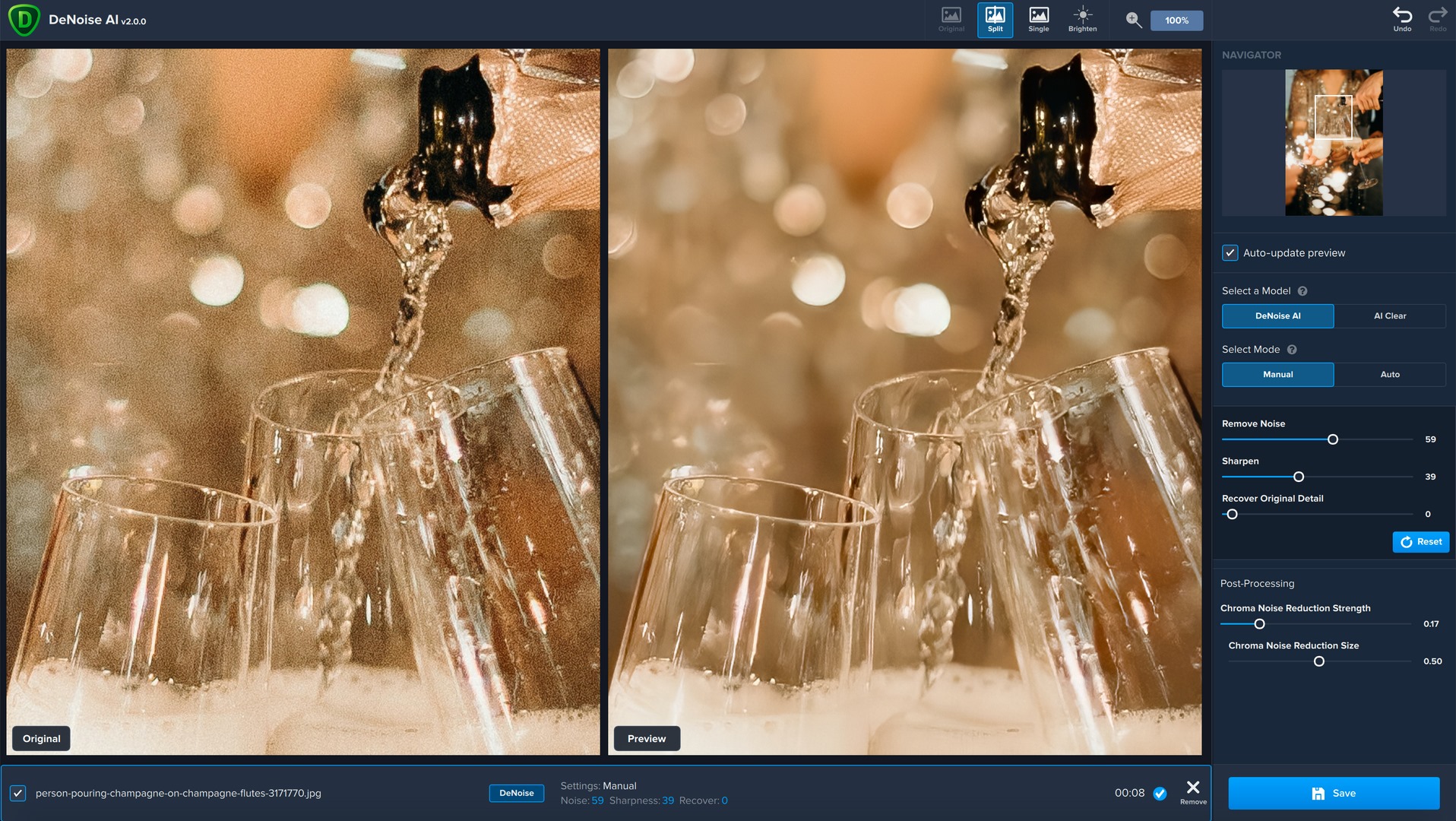Reset the noise settings

point(1420,542)
